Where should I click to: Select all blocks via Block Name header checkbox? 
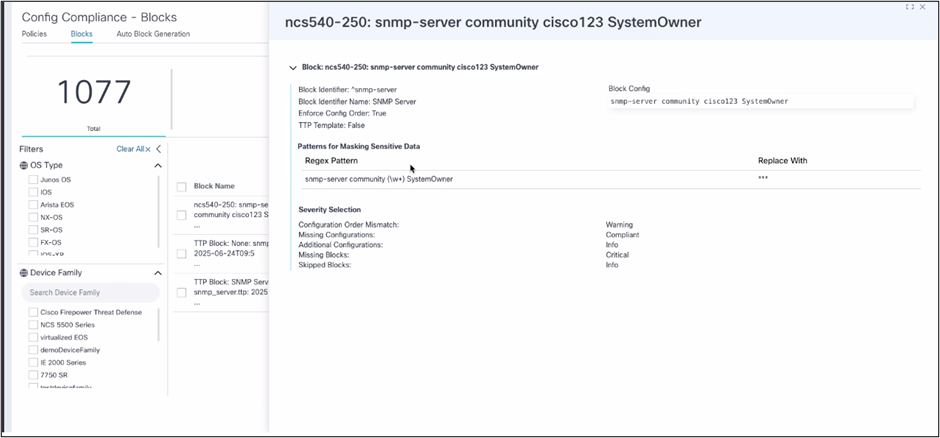click(181, 187)
